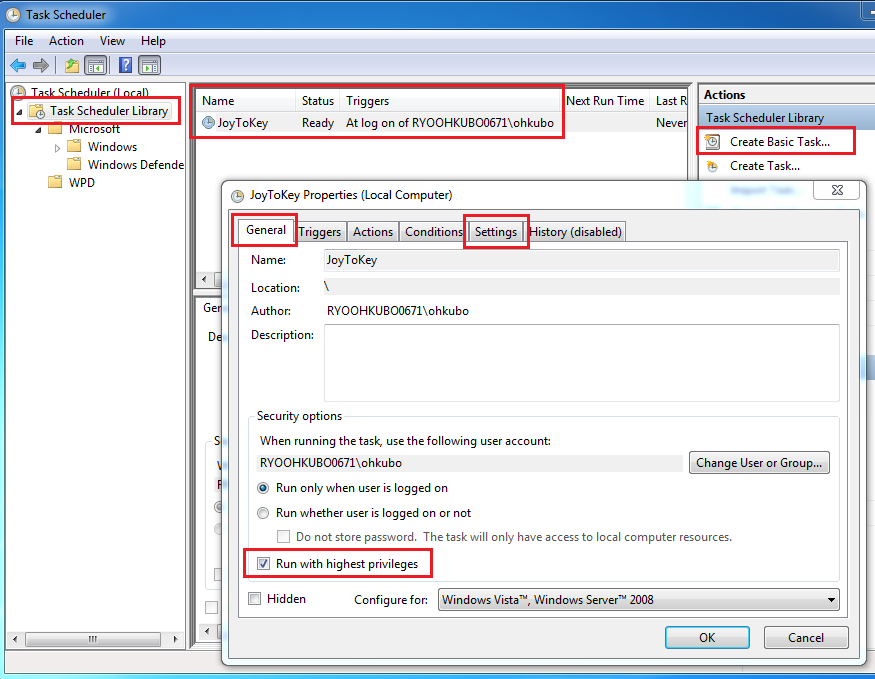Close the JoyToKey Properties dialog
875x679 pixels.
(837, 190)
